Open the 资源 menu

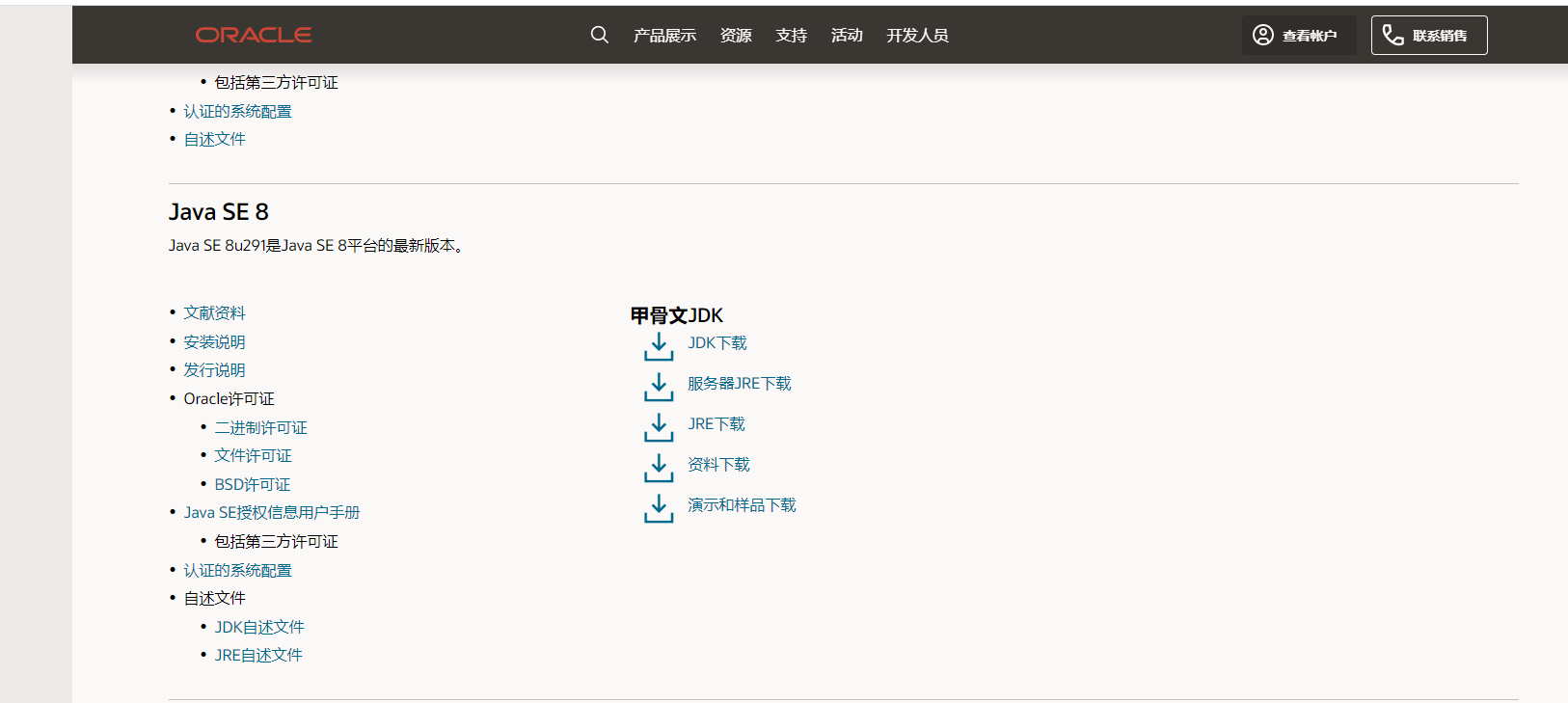tap(736, 36)
